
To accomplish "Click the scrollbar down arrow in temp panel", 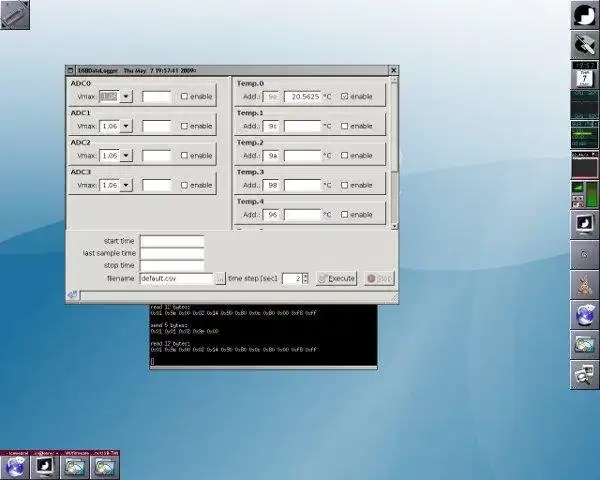I will pyautogui.click(x=394, y=227).
